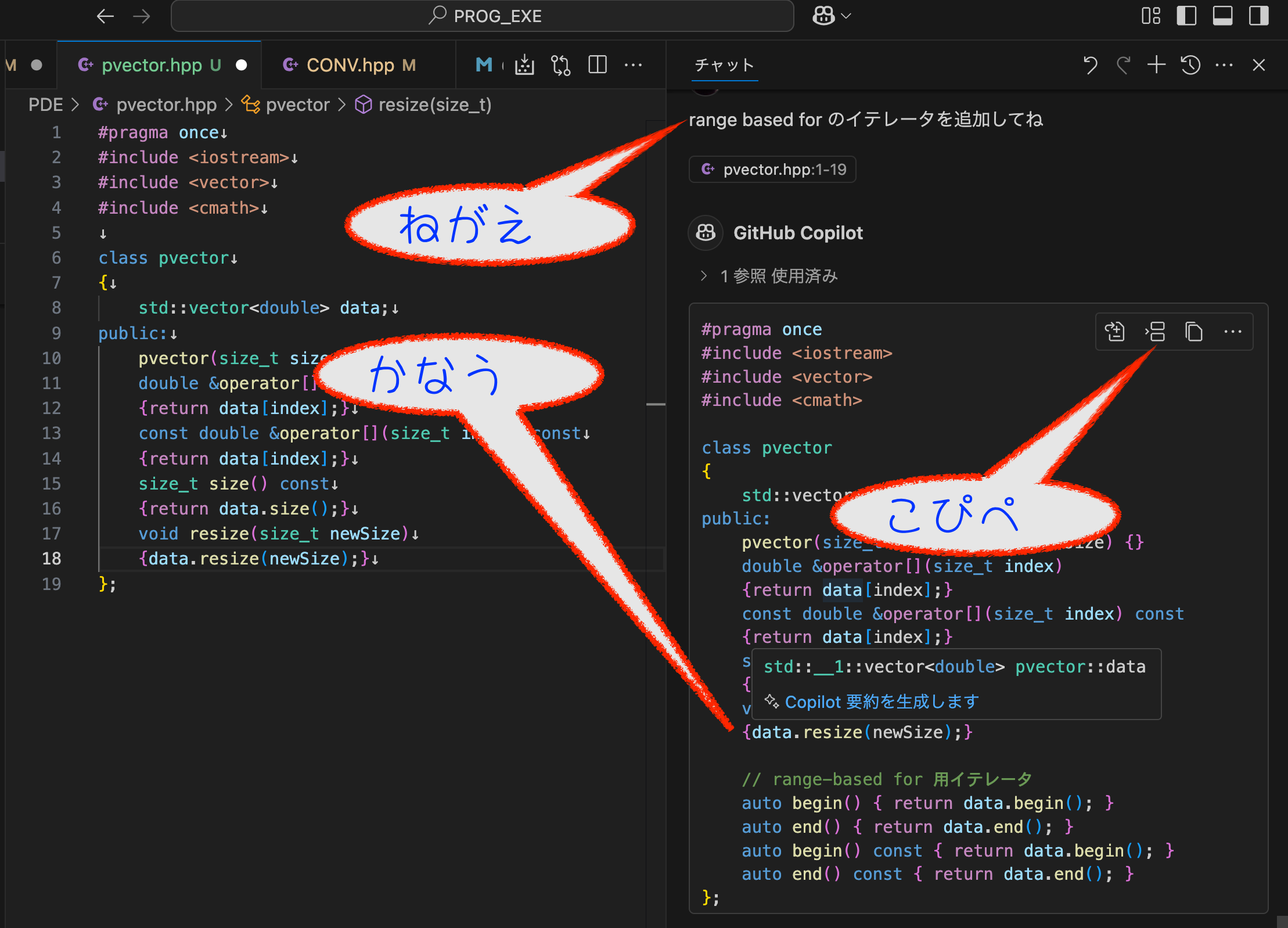Copy the code block

point(1194,332)
